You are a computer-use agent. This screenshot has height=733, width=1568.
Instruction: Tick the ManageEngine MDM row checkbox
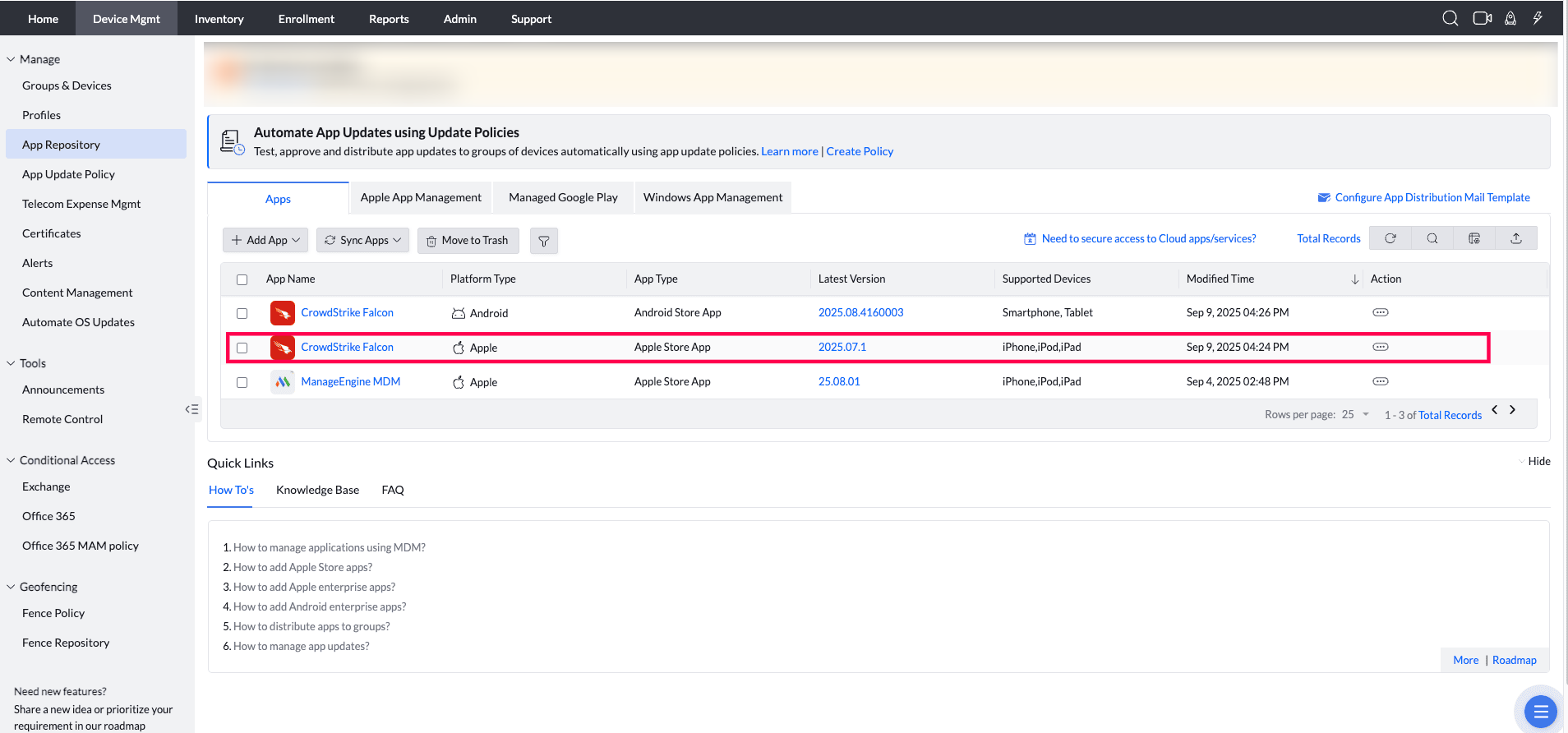(x=242, y=382)
